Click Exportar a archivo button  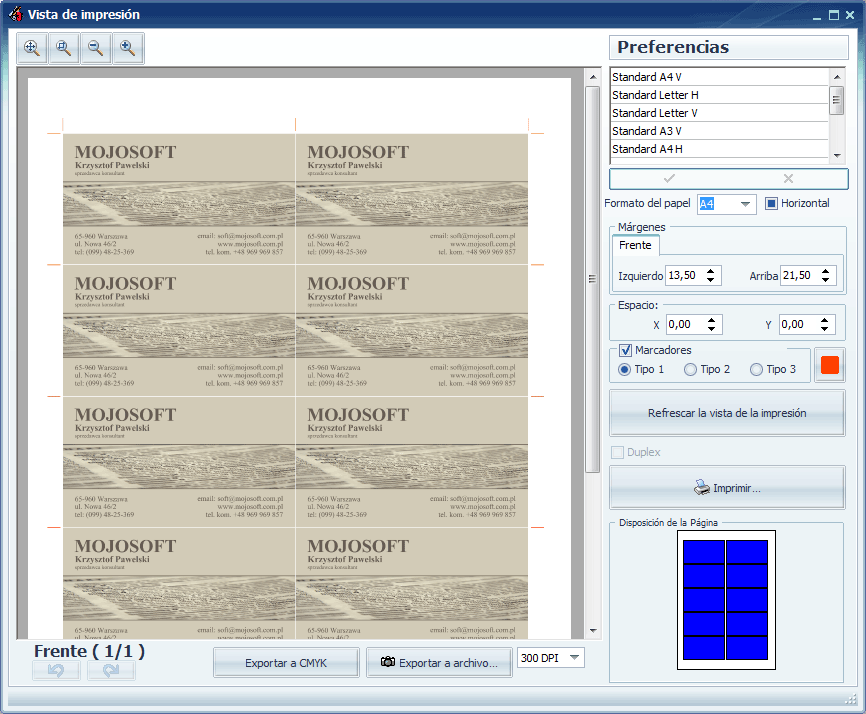point(440,663)
